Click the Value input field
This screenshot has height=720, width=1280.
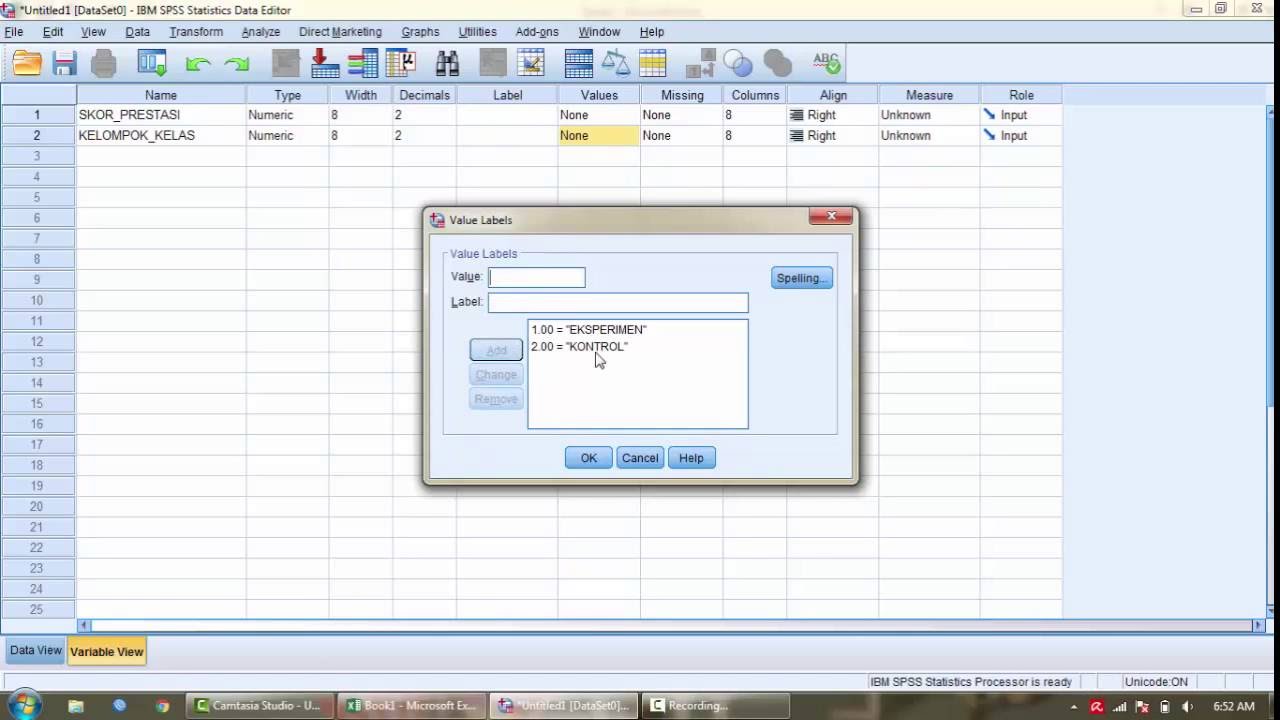[x=537, y=277]
